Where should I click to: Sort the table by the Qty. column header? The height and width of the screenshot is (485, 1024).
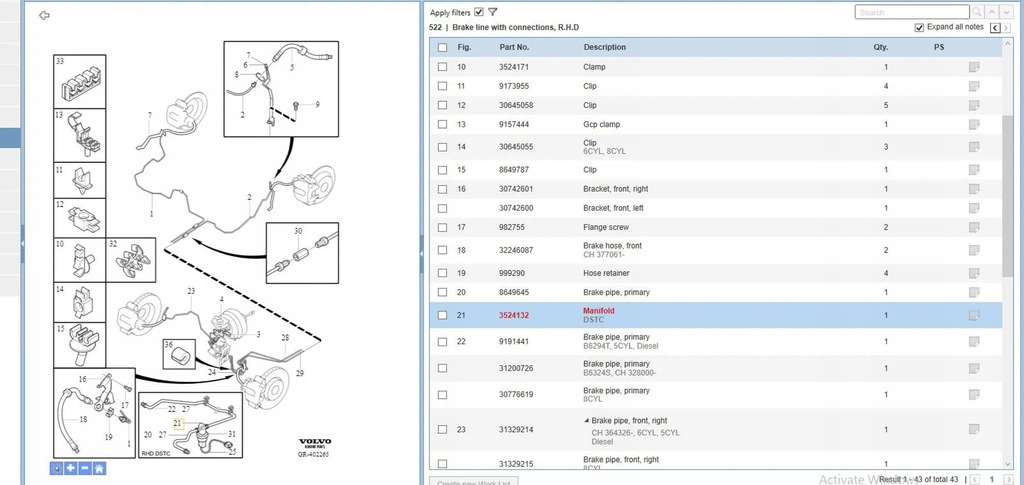881,47
